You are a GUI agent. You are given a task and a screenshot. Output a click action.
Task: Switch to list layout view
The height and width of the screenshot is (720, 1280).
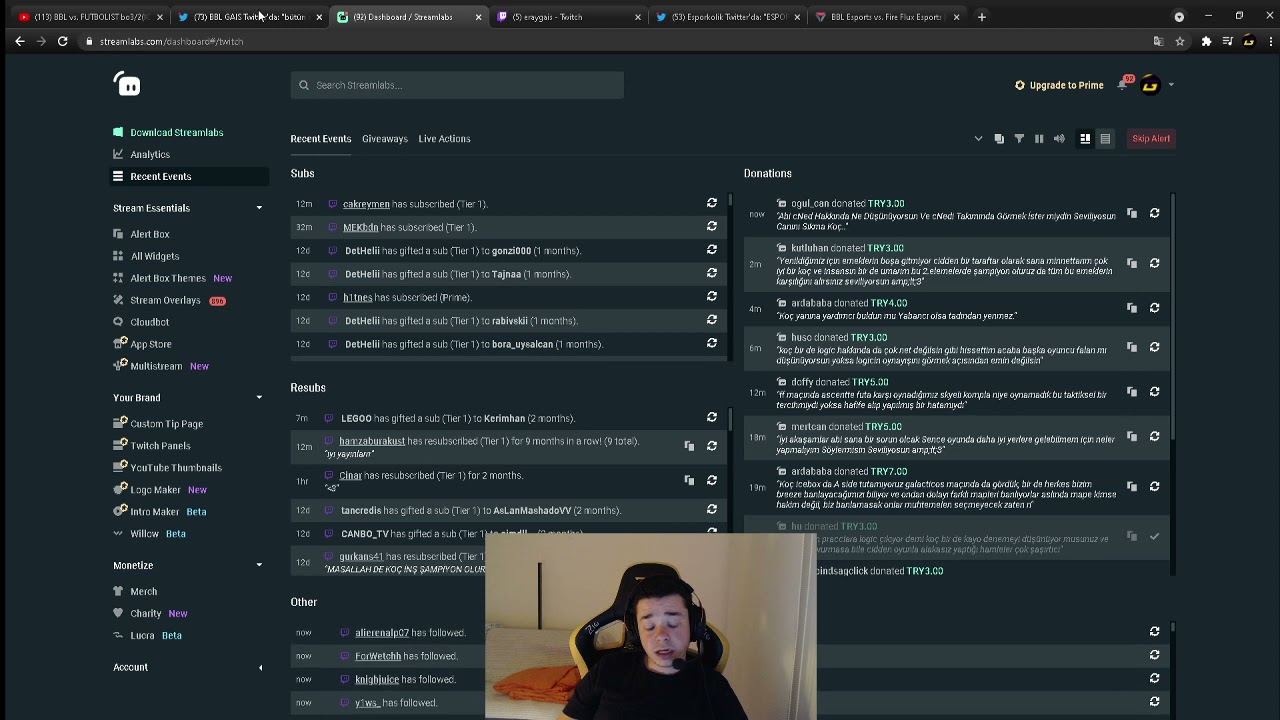tap(1105, 139)
